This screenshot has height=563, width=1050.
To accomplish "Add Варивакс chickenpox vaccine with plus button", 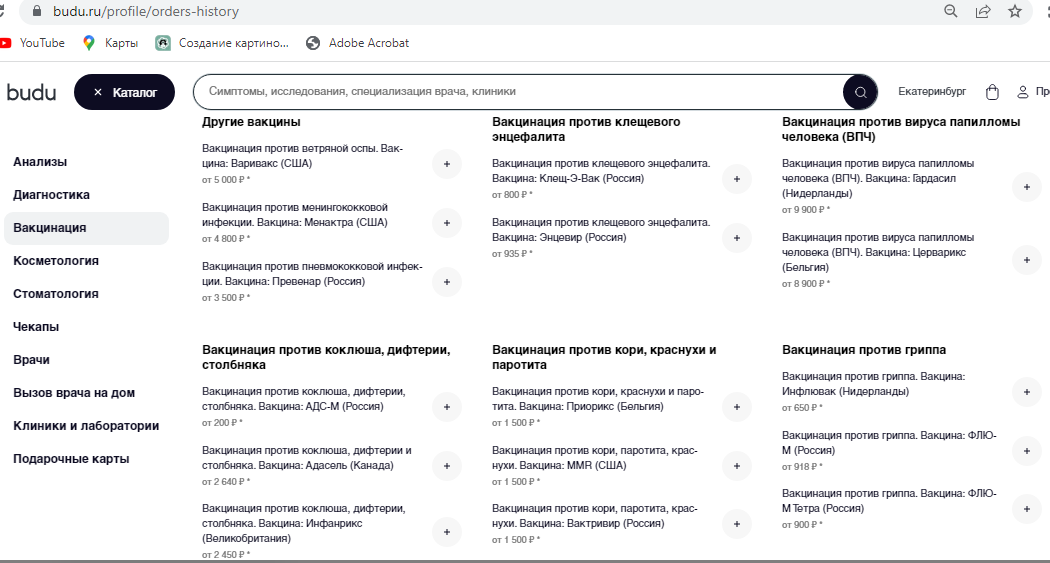I will coord(446,164).
